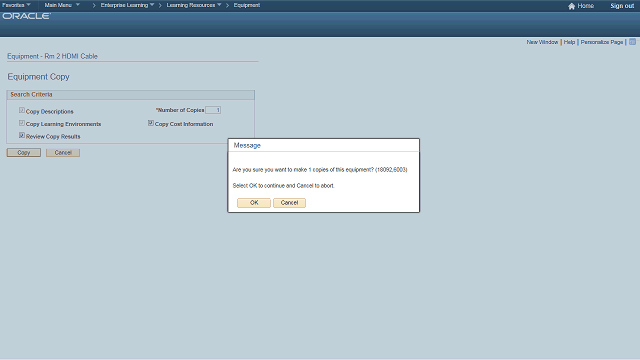
Task: Toggle Copy Learning Environments checkbox
Action: pyautogui.click(x=22, y=123)
